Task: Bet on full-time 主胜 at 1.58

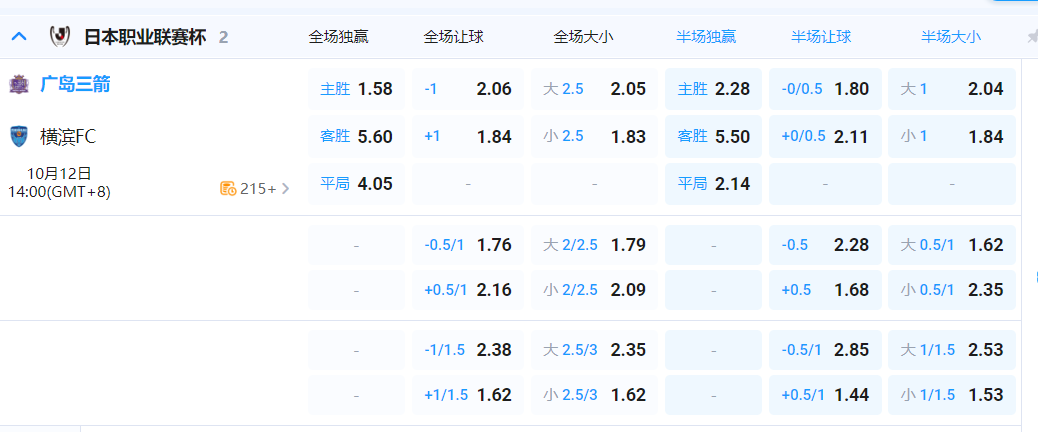Action: tap(356, 89)
